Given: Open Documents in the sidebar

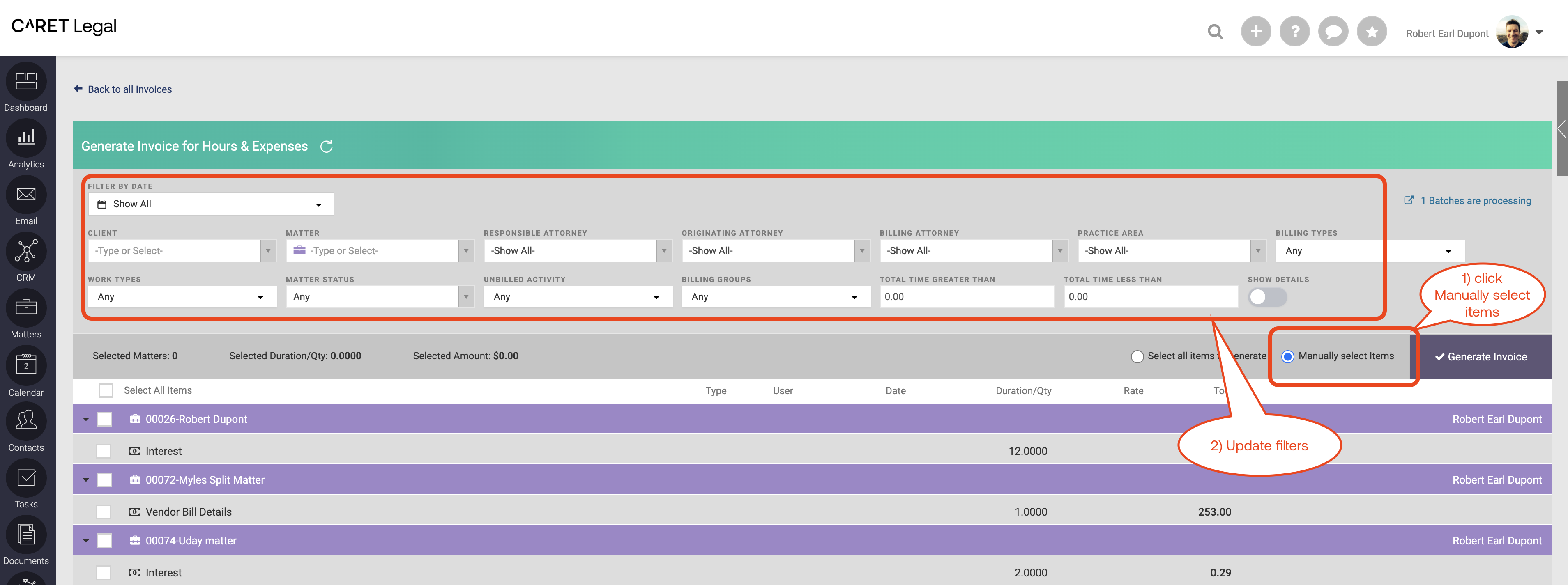Looking at the screenshot, I should coord(26,542).
